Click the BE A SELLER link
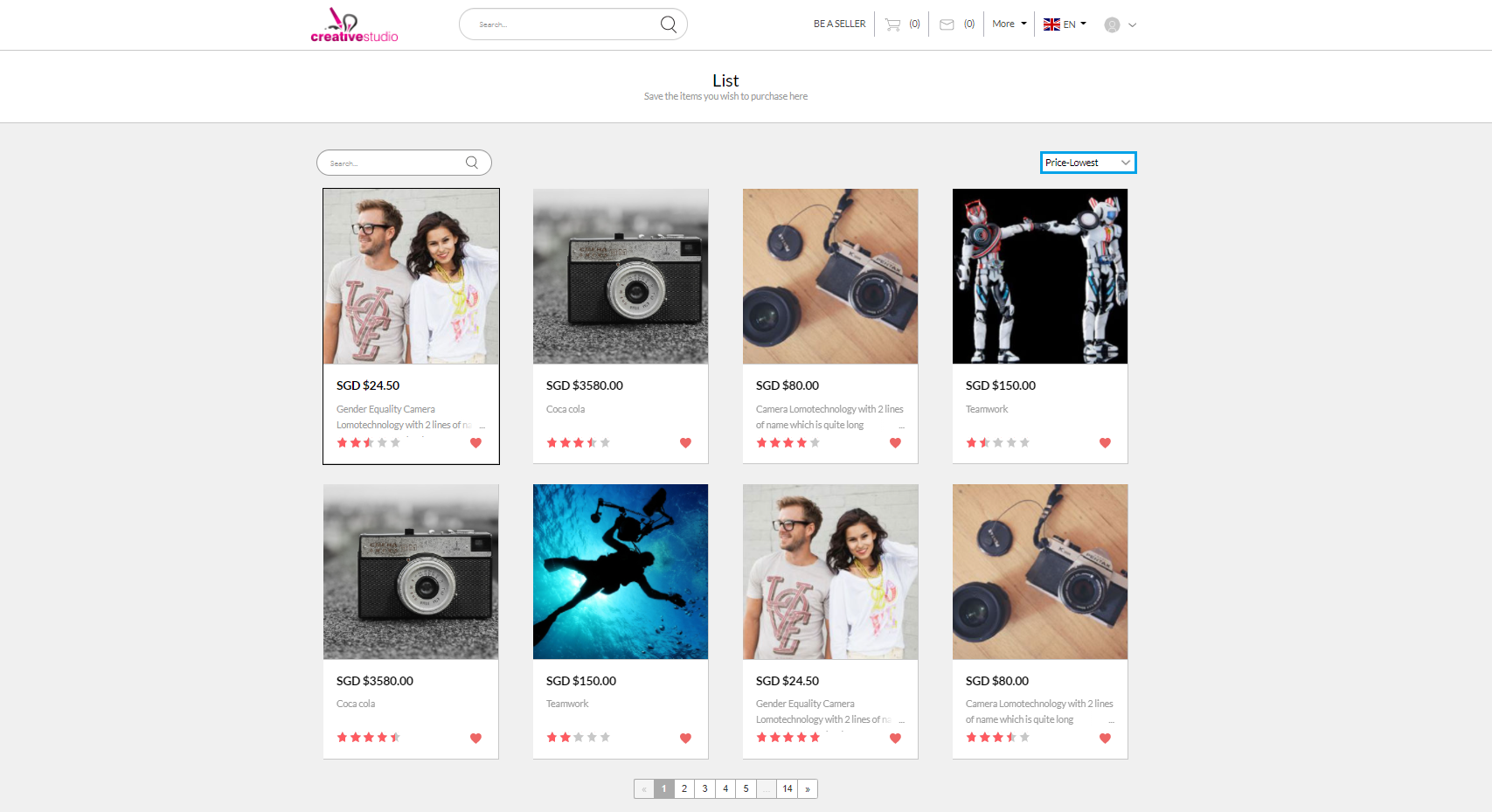This screenshot has height=812, width=1492. [839, 24]
